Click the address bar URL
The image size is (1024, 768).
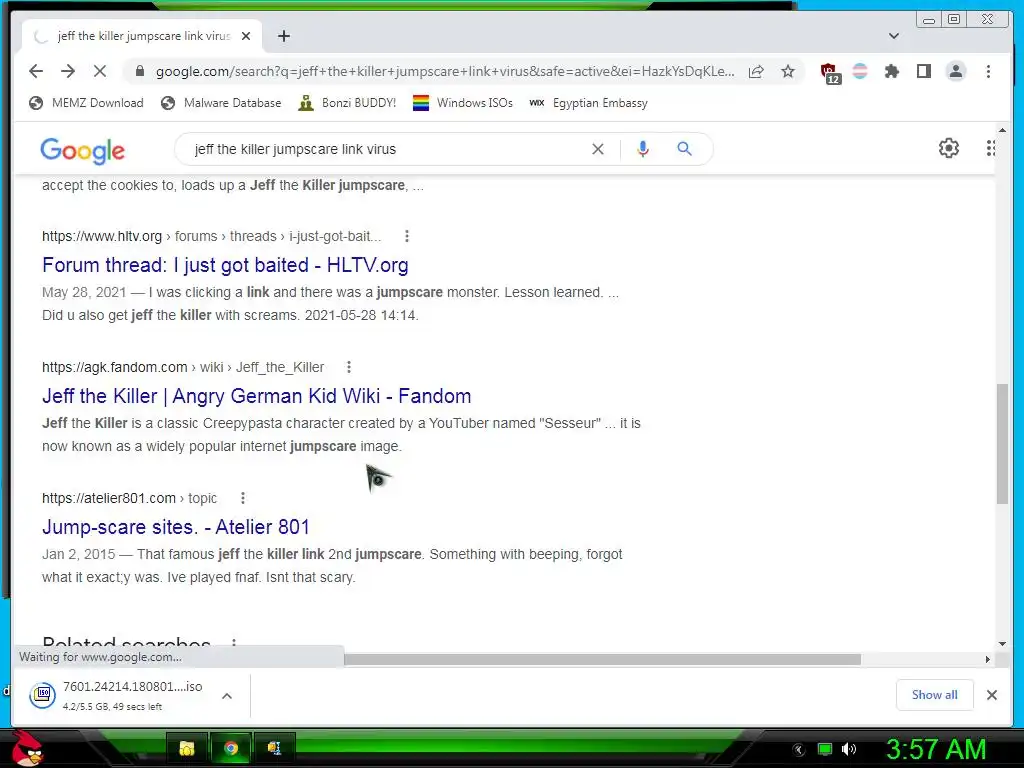click(444, 71)
